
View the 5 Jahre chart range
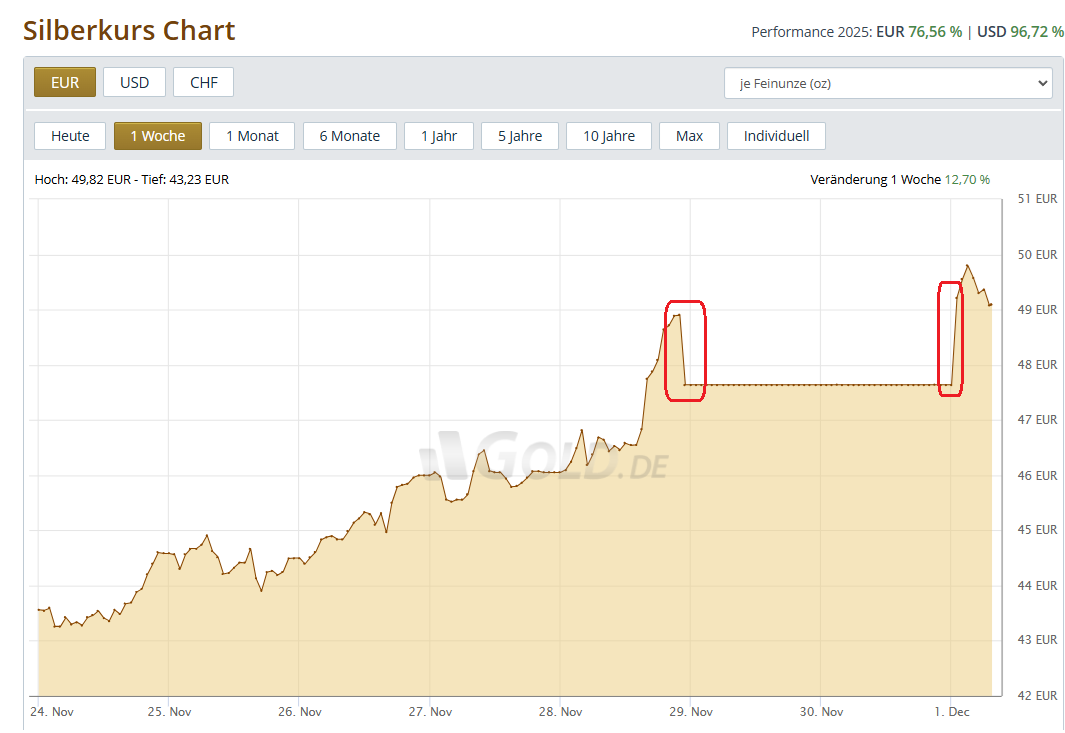[x=520, y=136]
